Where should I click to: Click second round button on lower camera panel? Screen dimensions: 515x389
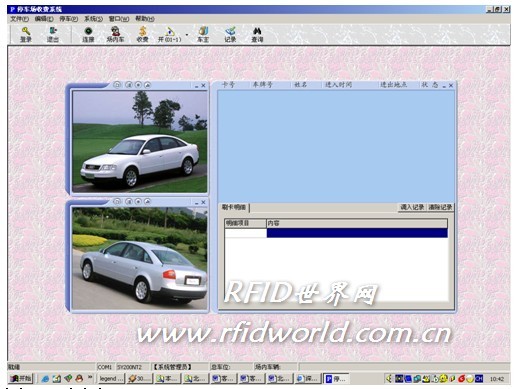click(129, 201)
